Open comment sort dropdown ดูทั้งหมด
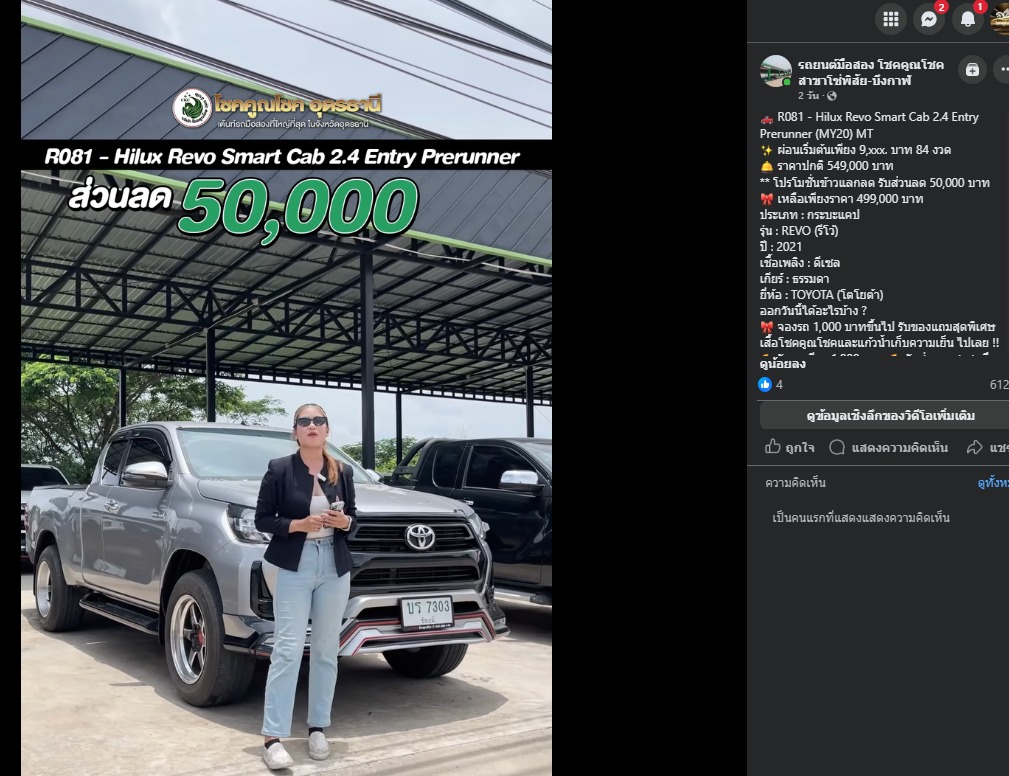 click(993, 483)
